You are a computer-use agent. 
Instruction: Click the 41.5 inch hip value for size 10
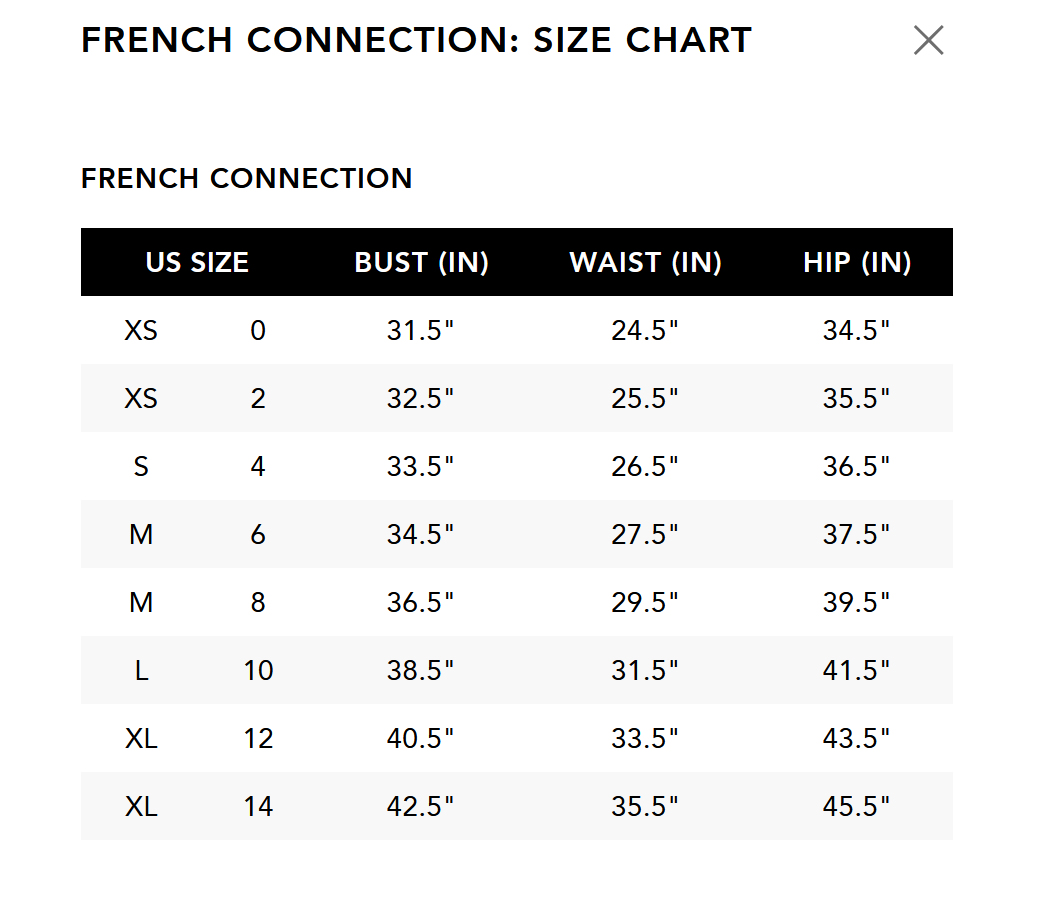click(856, 670)
